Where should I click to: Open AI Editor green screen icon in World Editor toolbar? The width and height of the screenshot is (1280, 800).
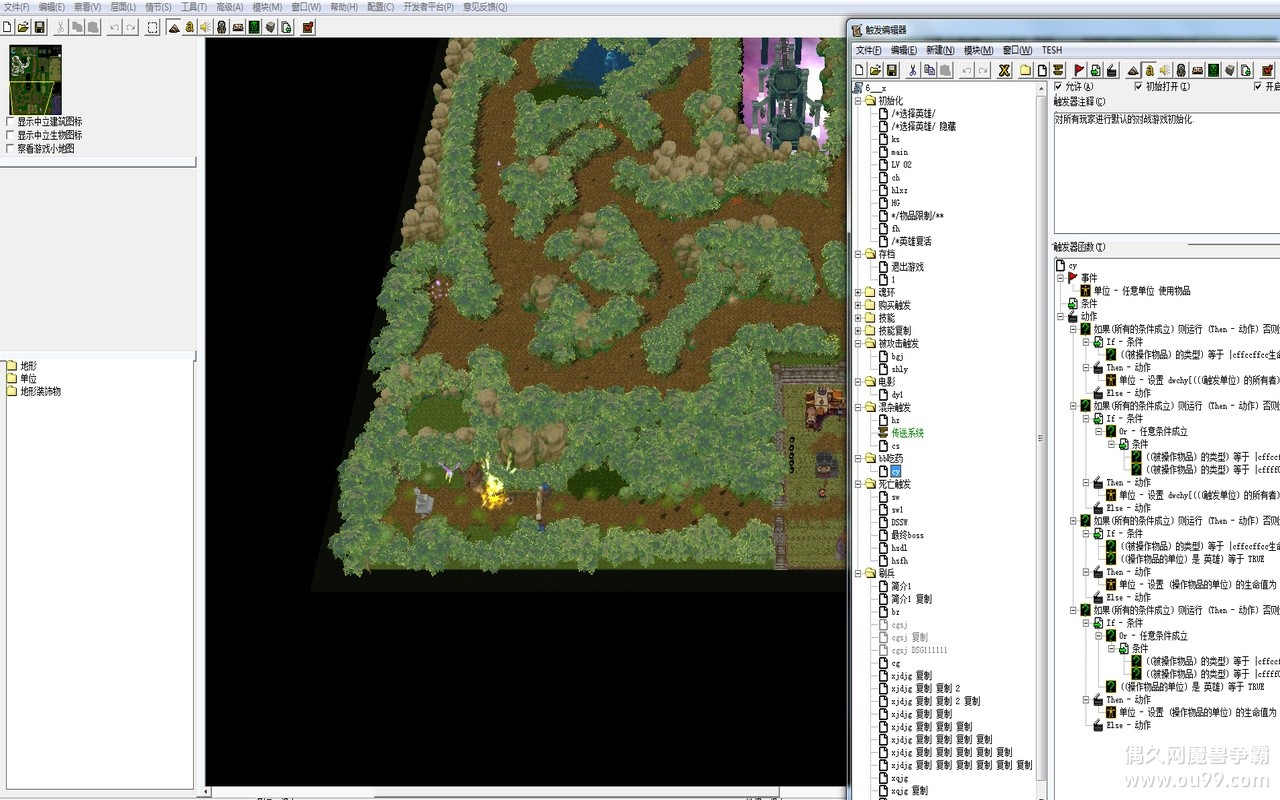(254, 27)
